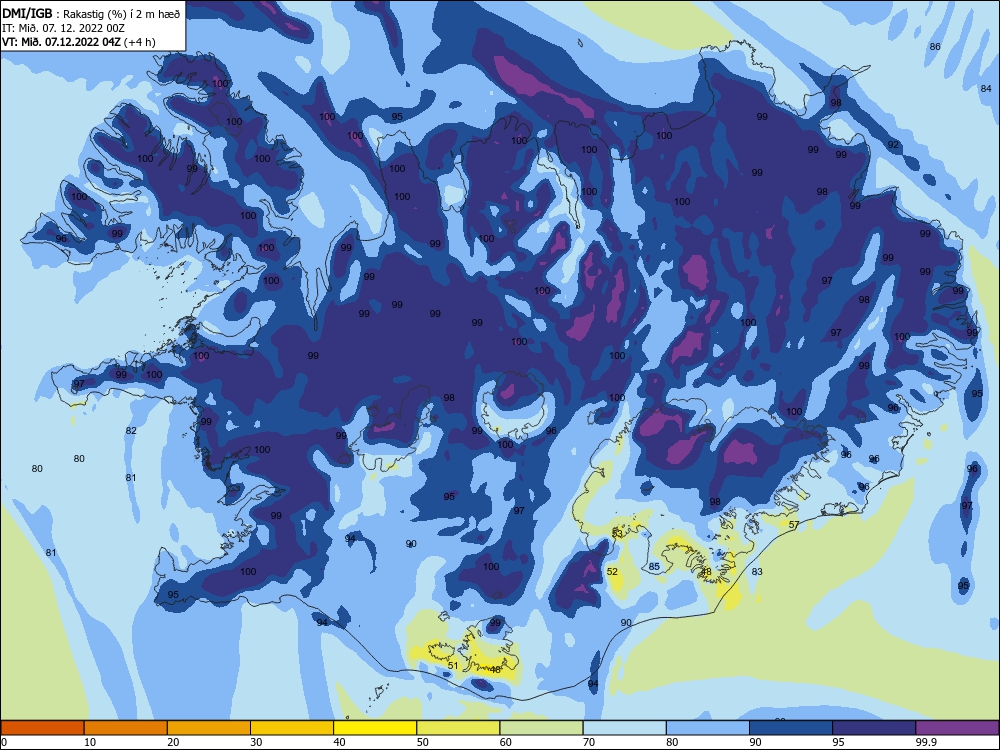Click the dark orange 0–10 legend swatch
The height and width of the screenshot is (750, 1000).
point(43,728)
